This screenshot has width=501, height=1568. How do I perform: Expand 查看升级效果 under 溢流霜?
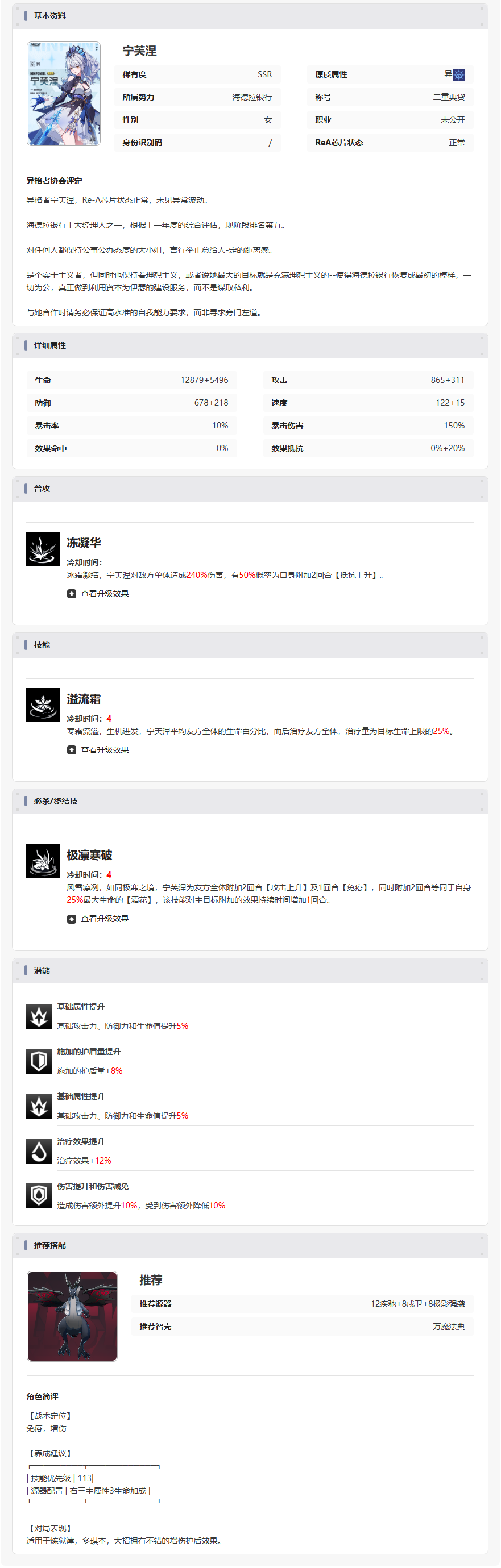(98, 750)
